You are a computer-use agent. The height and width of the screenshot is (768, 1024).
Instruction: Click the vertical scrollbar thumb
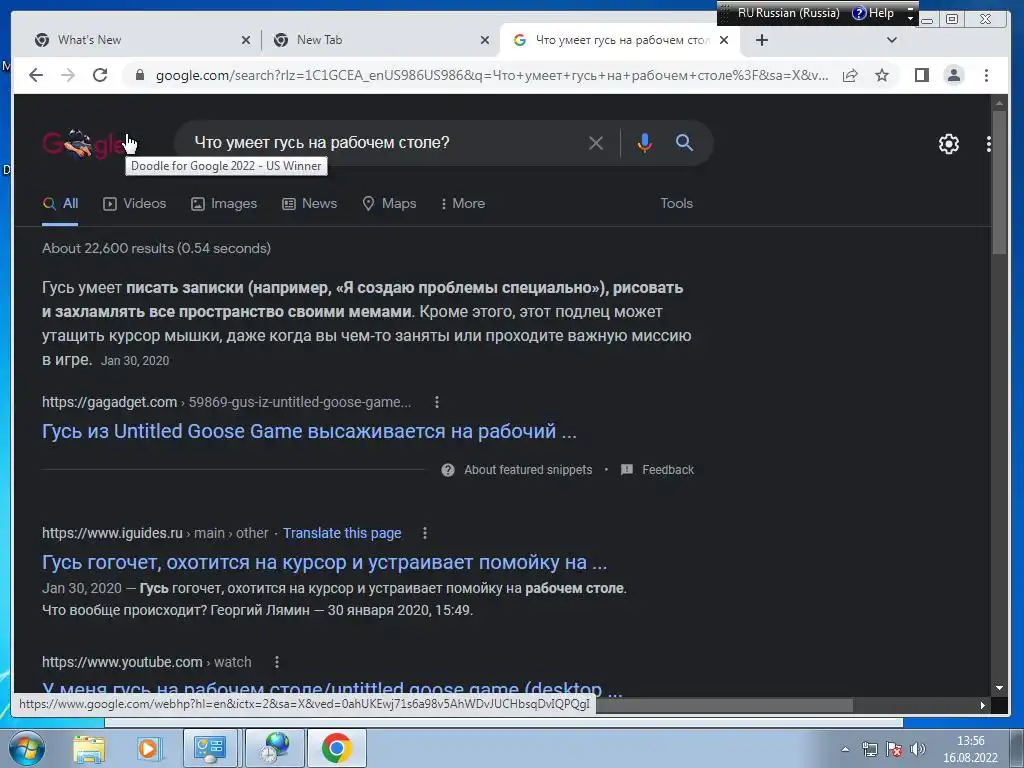point(999,182)
